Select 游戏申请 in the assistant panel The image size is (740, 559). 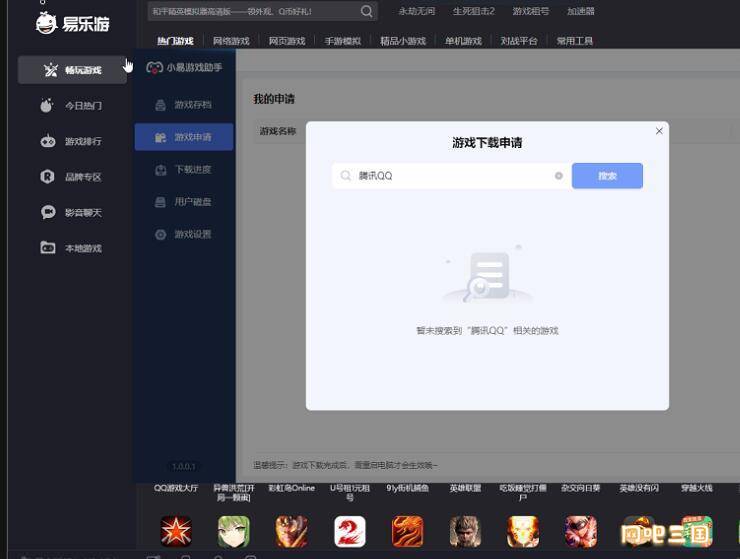coord(184,137)
